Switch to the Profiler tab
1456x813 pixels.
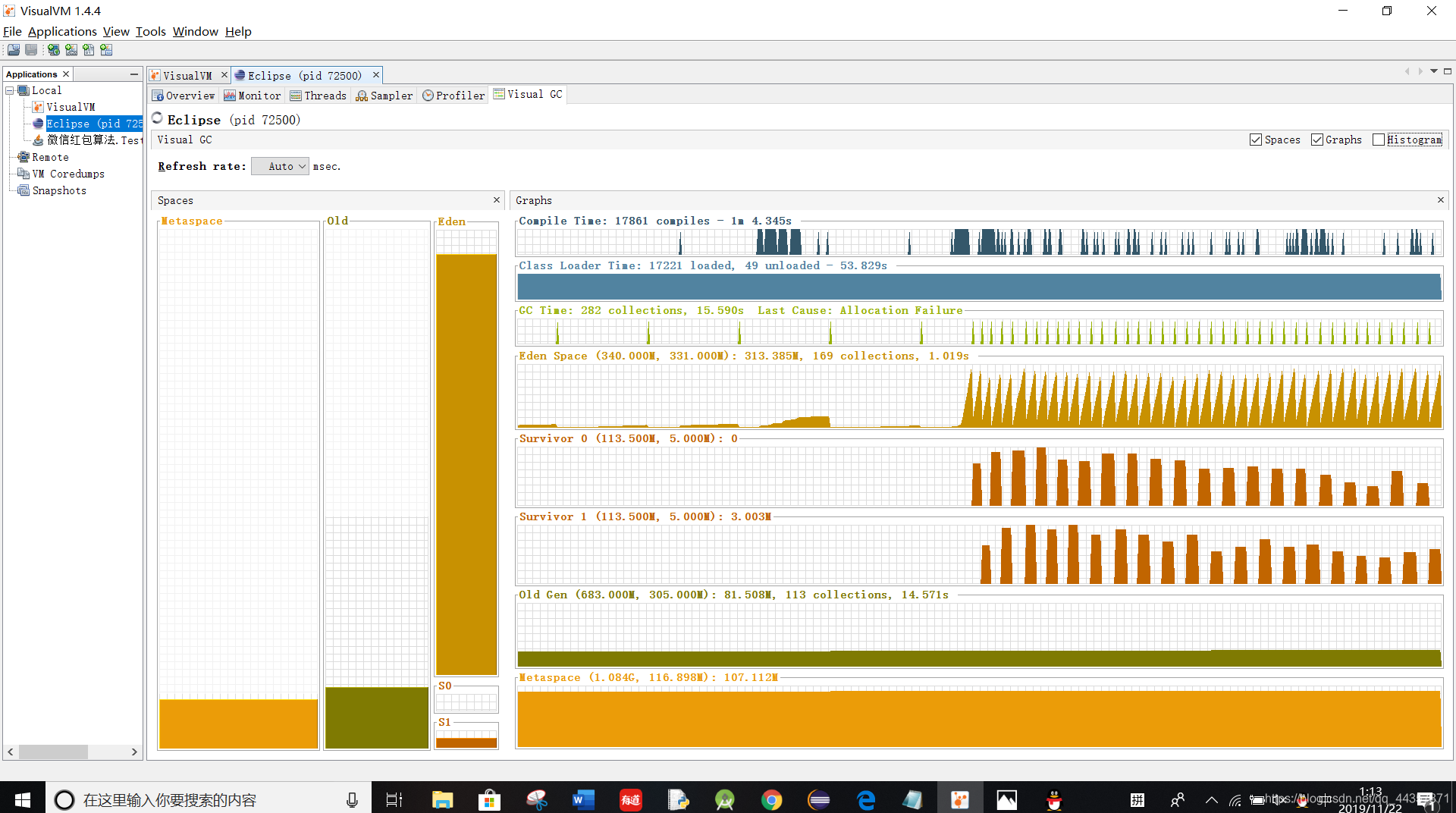453,96
